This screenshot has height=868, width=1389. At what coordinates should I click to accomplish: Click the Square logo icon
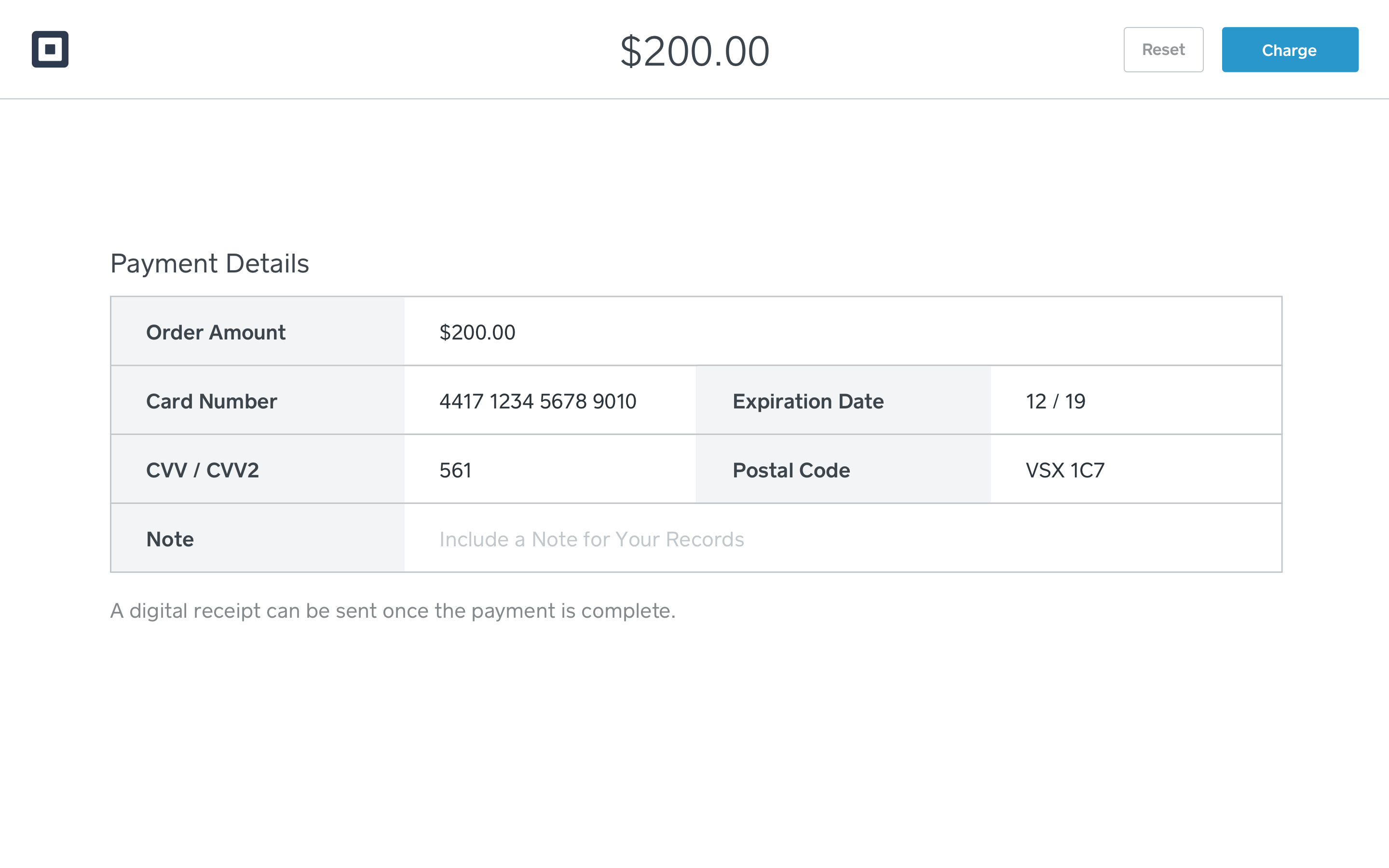tap(50, 49)
